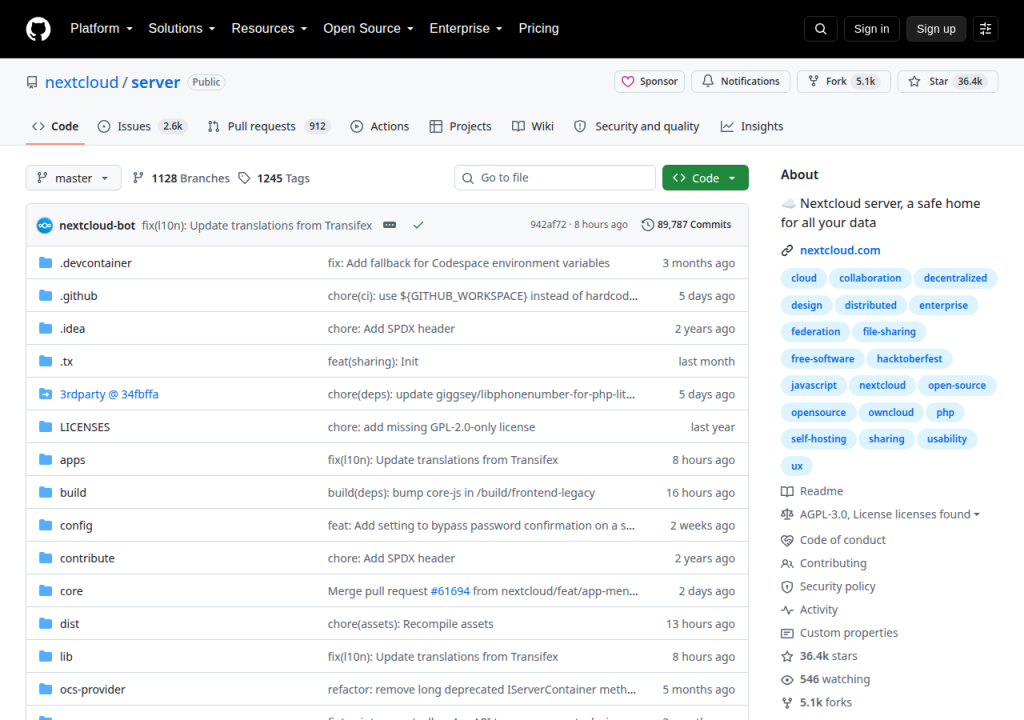Click the repository icon beside nextcloud
The height and width of the screenshot is (720, 1024).
tap(32, 82)
